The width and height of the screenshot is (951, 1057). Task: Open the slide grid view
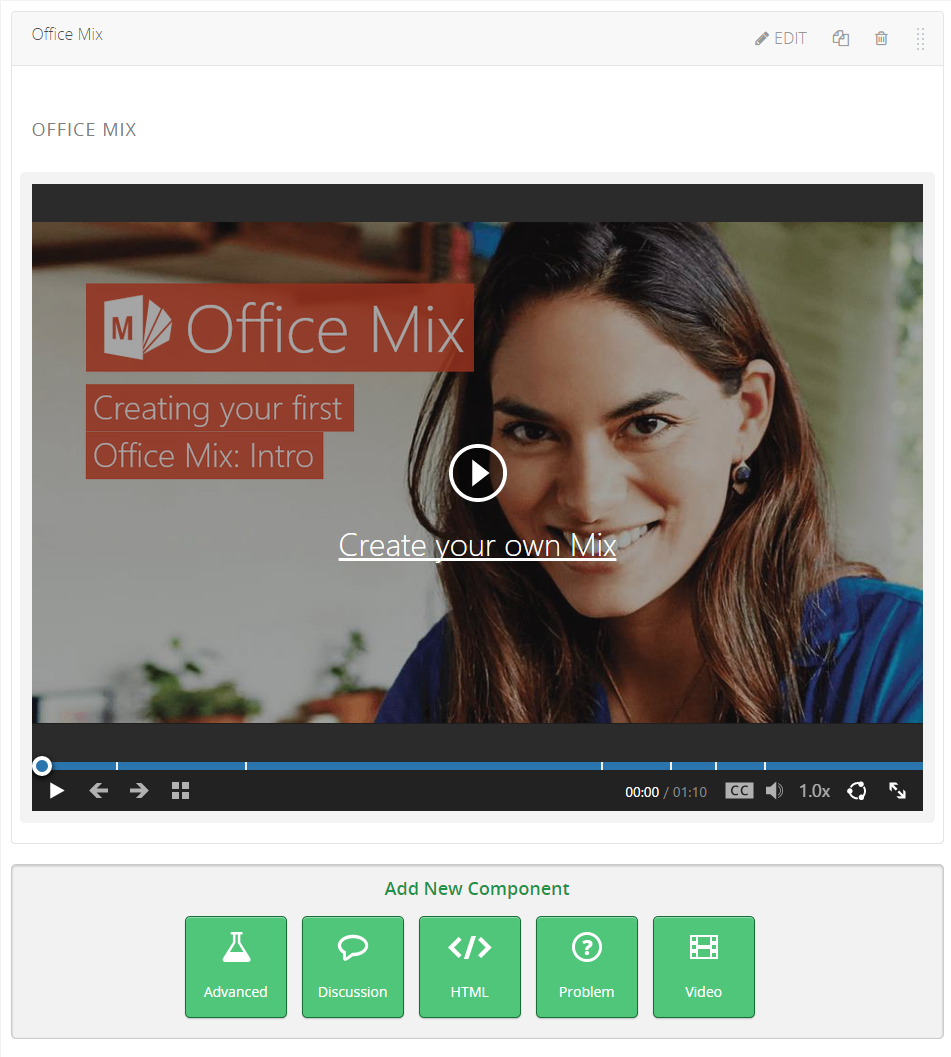coord(180,791)
